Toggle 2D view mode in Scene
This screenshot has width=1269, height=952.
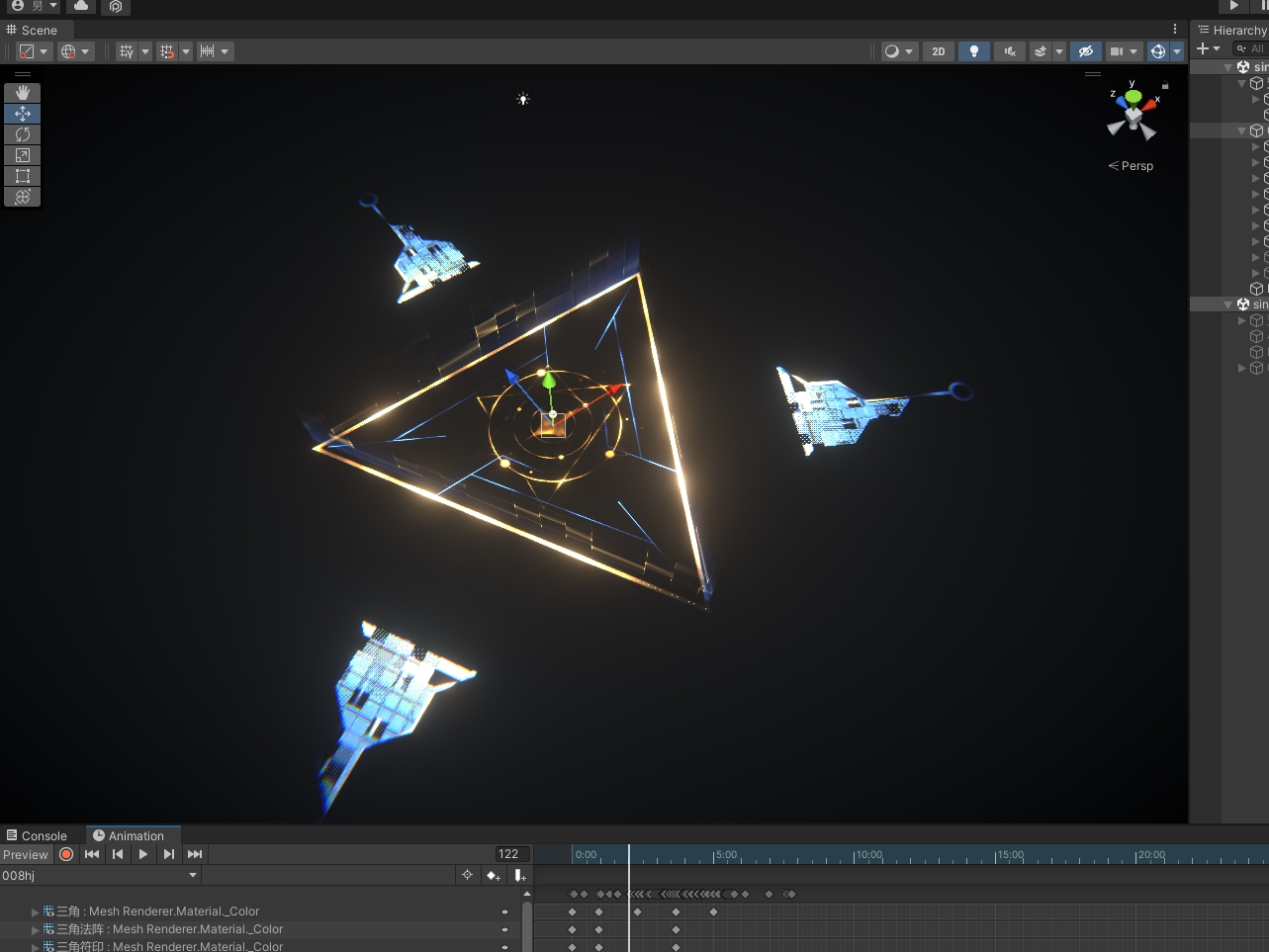coord(938,51)
